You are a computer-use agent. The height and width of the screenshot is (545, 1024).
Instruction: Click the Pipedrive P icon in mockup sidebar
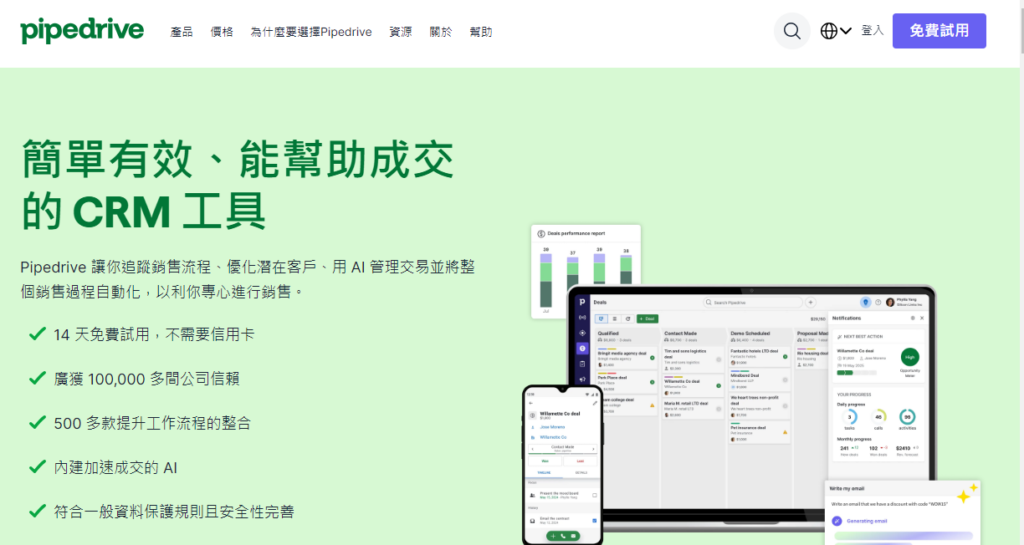coord(582,302)
